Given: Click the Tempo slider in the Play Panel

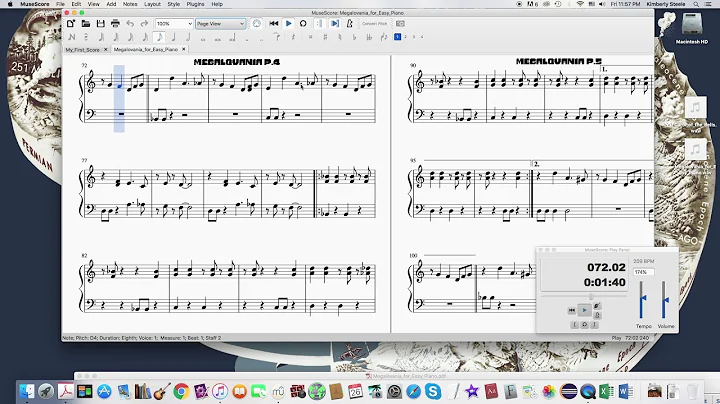Looking at the screenshot, I should (641, 299).
